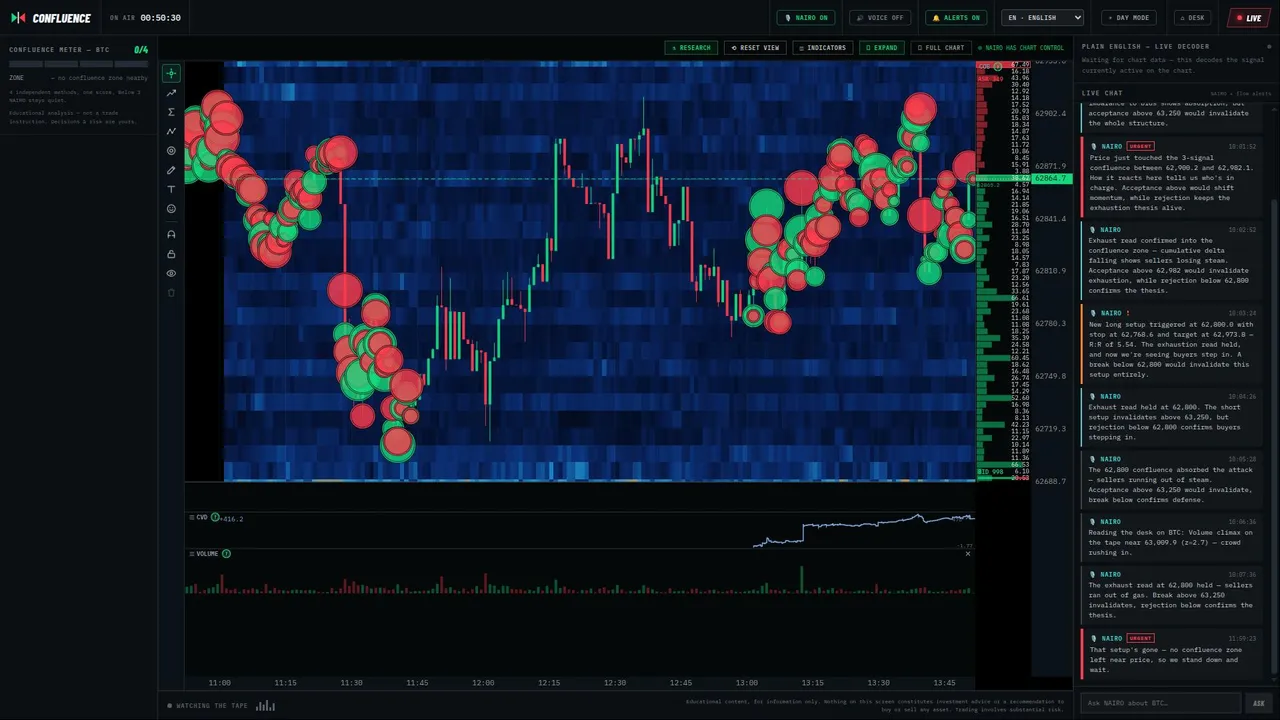1280x720 pixels.
Task: Click the CVD value 416.2
Action: coord(232,519)
